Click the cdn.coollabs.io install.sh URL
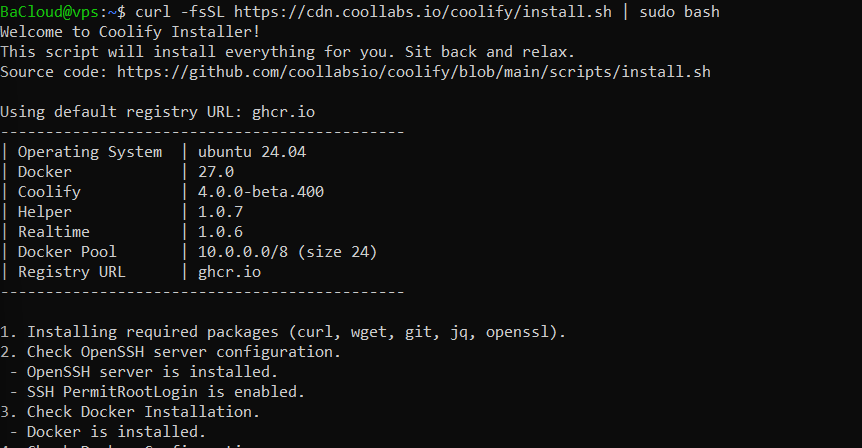The width and height of the screenshot is (862, 448). coord(423,12)
